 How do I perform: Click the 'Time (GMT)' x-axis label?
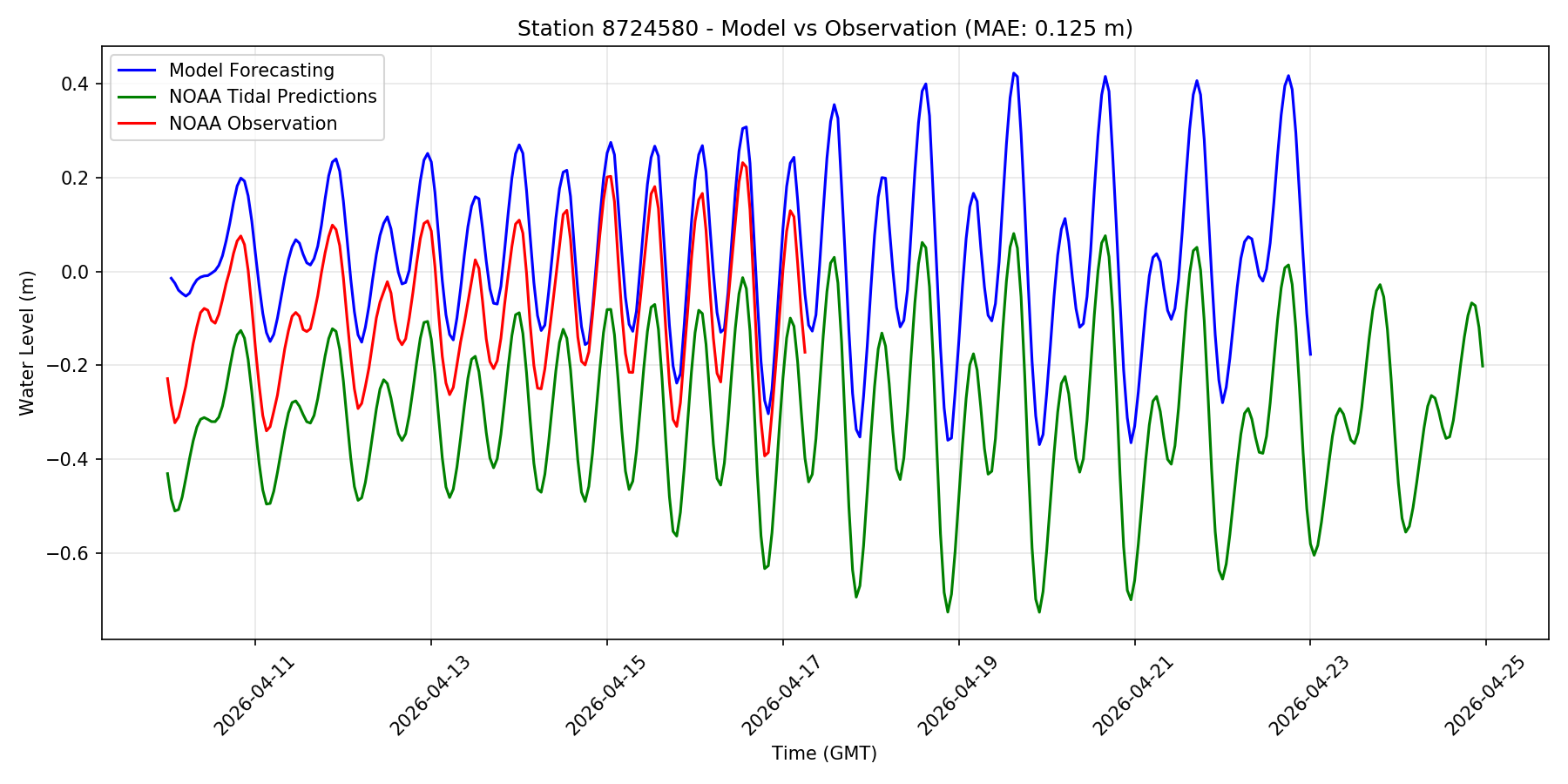click(x=824, y=754)
